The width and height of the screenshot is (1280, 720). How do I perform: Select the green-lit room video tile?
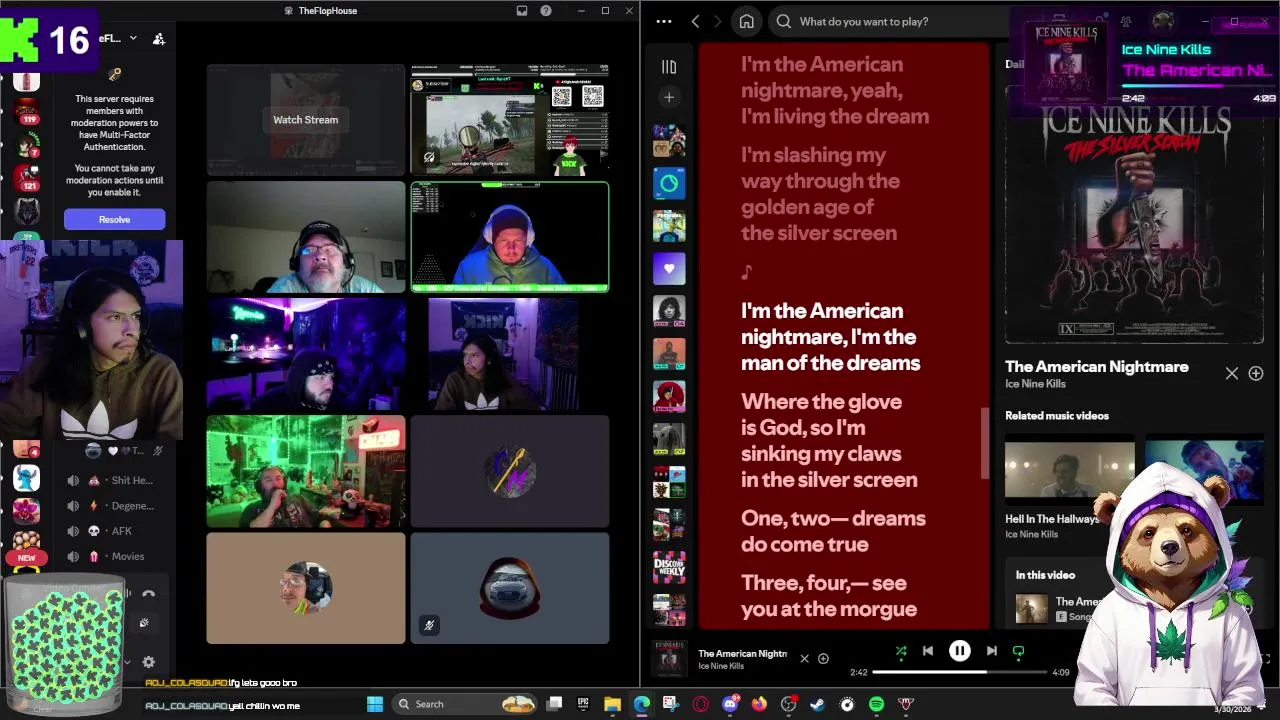(x=305, y=471)
